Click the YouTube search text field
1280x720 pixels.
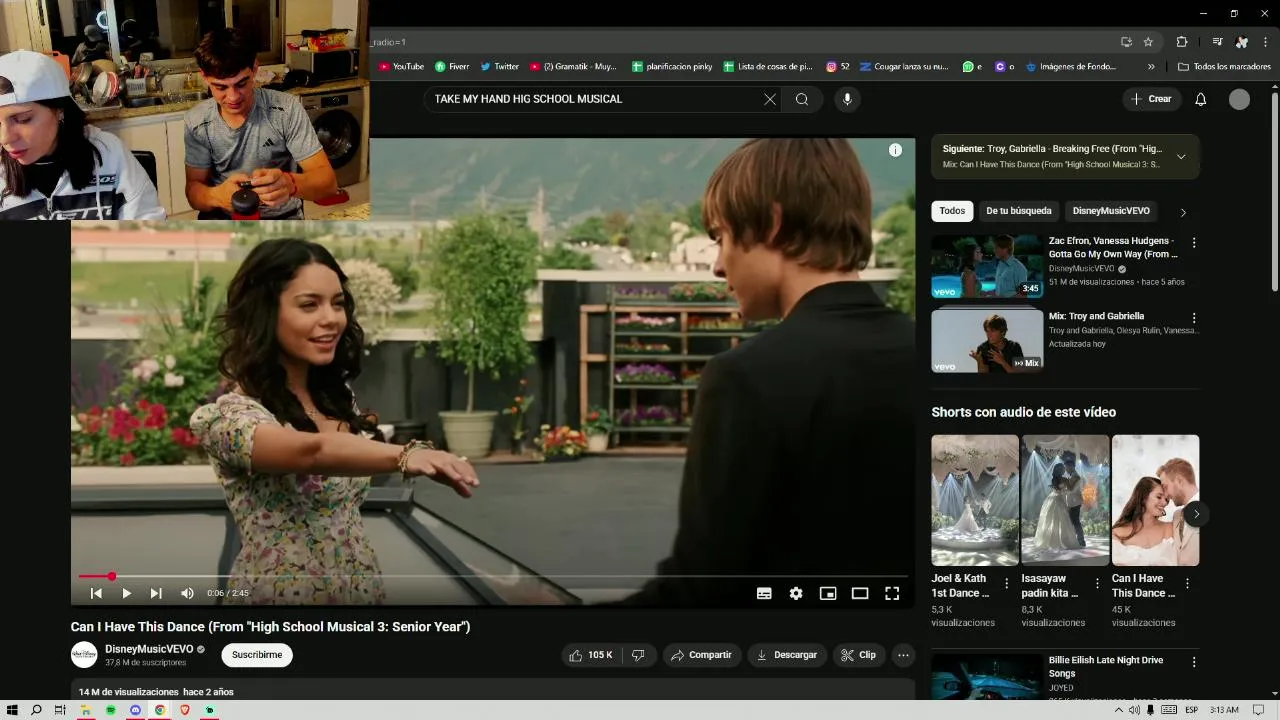coord(595,99)
